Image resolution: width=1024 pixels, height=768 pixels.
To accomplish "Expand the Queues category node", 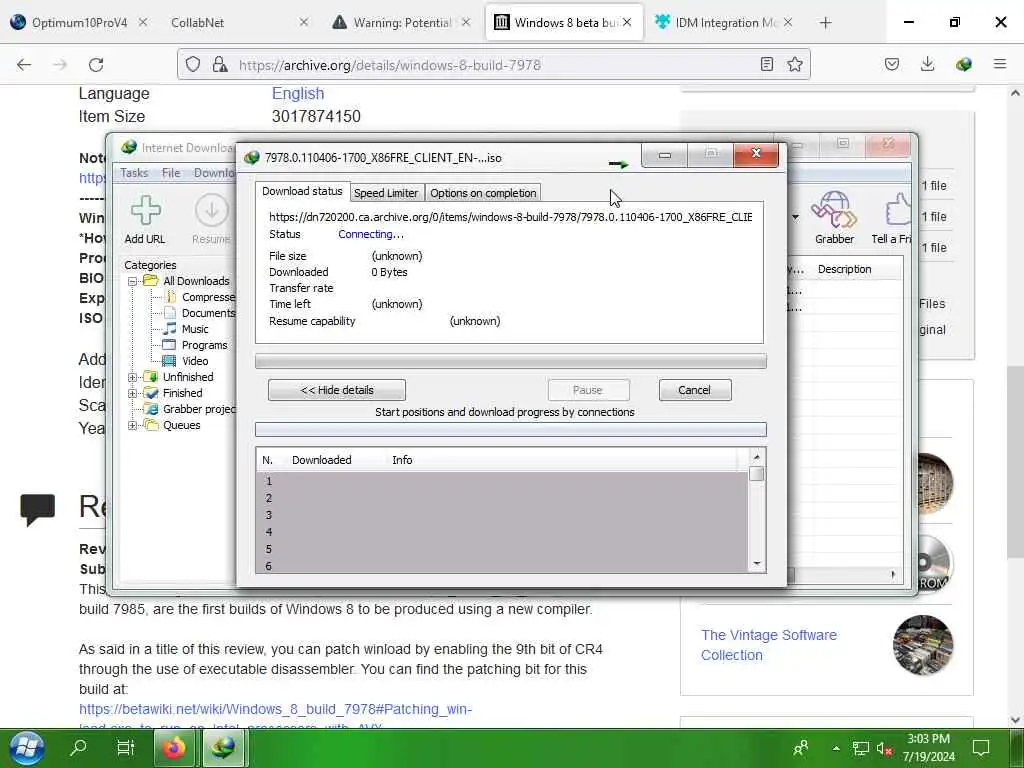I will [x=133, y=425].
